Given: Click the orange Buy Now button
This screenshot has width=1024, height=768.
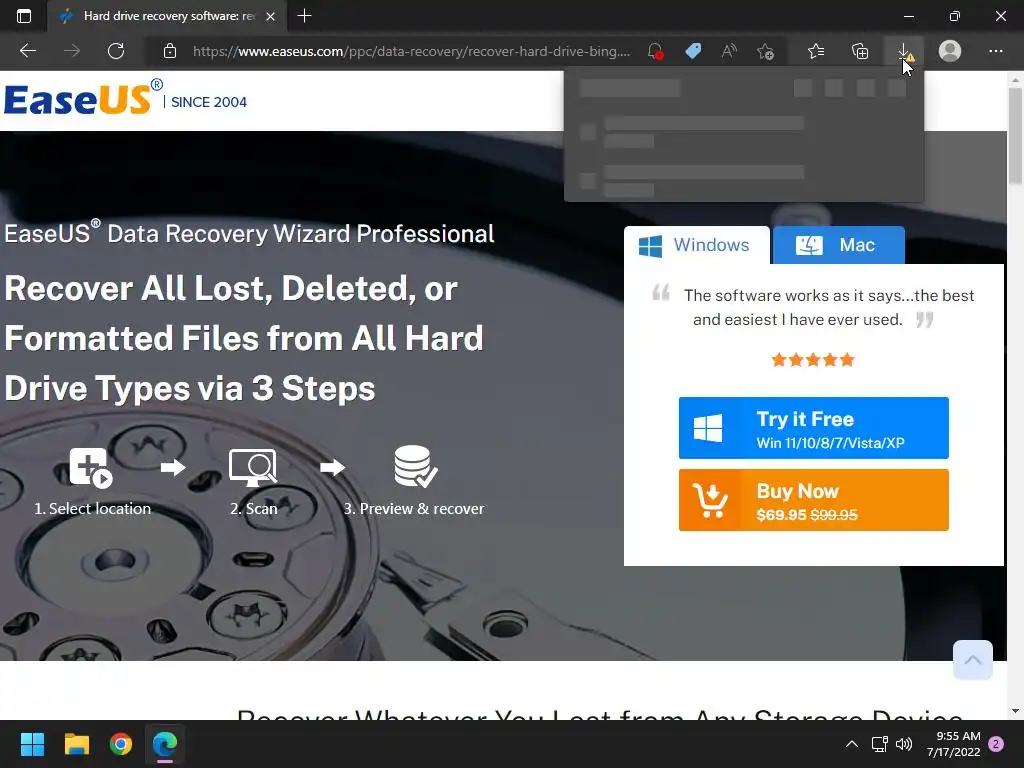Looking at the screenshot, I should click(814, 500).
